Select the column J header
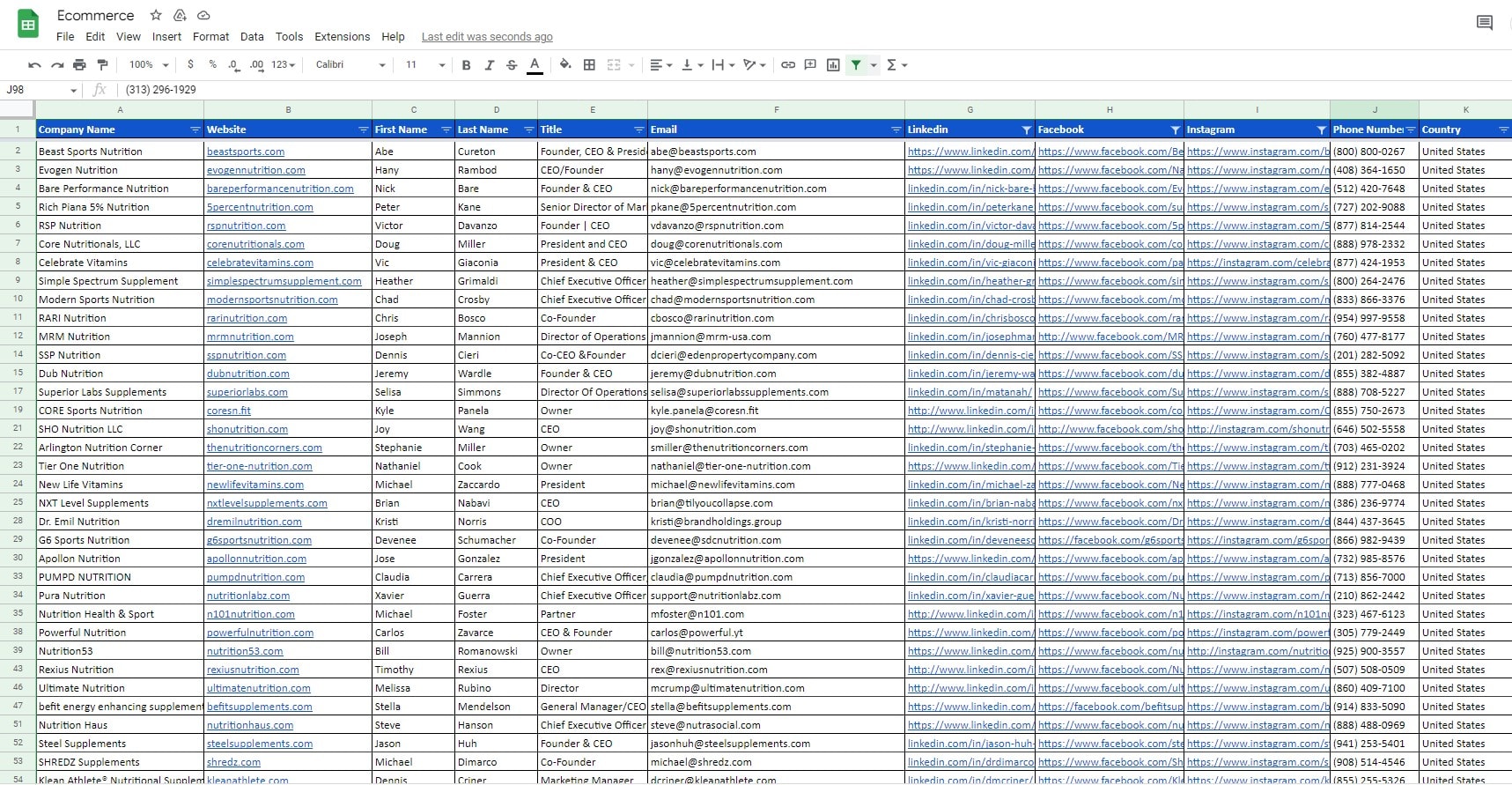Screen dimensions: 1512x785 pos(1374,109)
